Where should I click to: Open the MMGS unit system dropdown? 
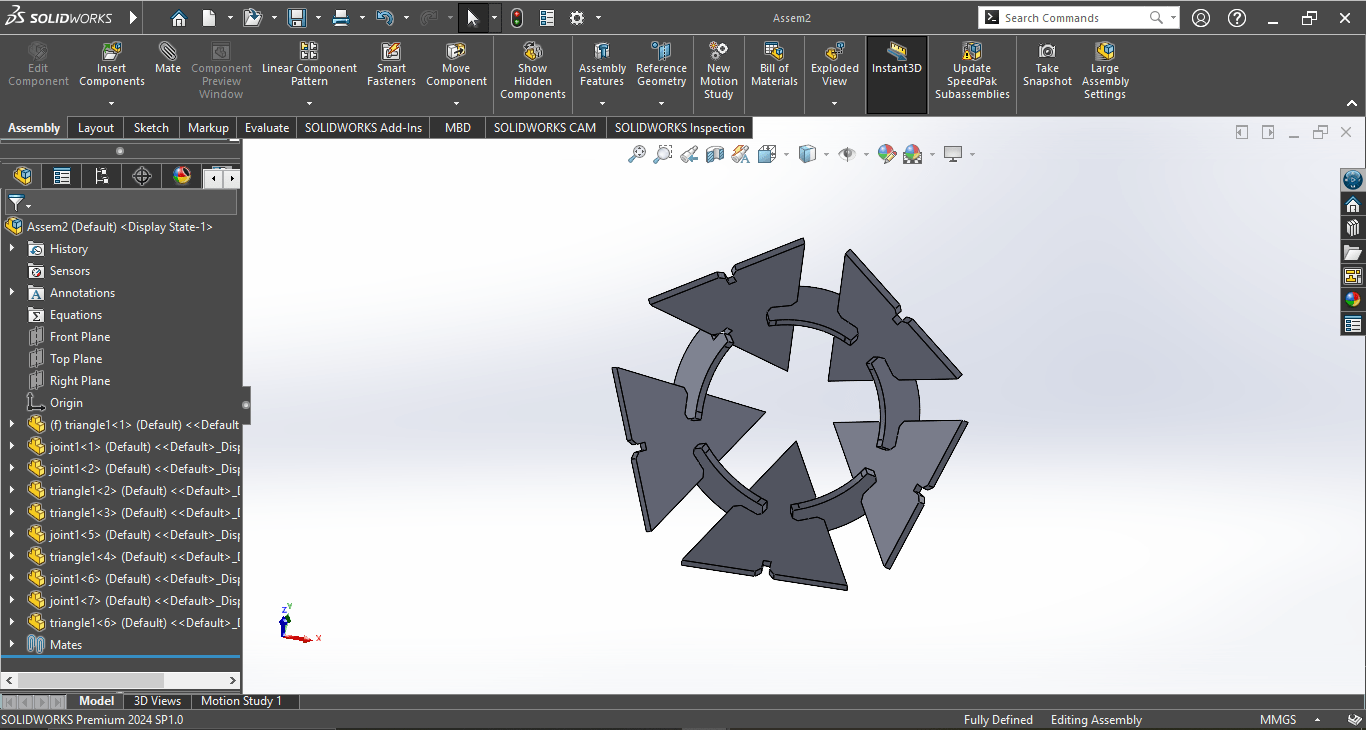pyautogui.click(x=1317, y=720)
